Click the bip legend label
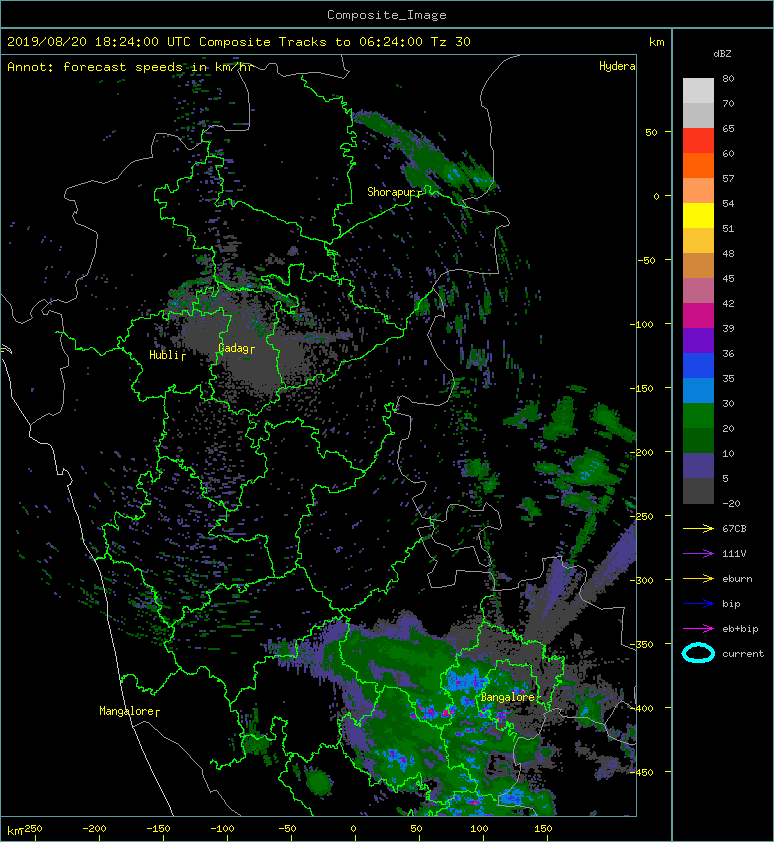The image size is (774, 842). click(731, 604)
